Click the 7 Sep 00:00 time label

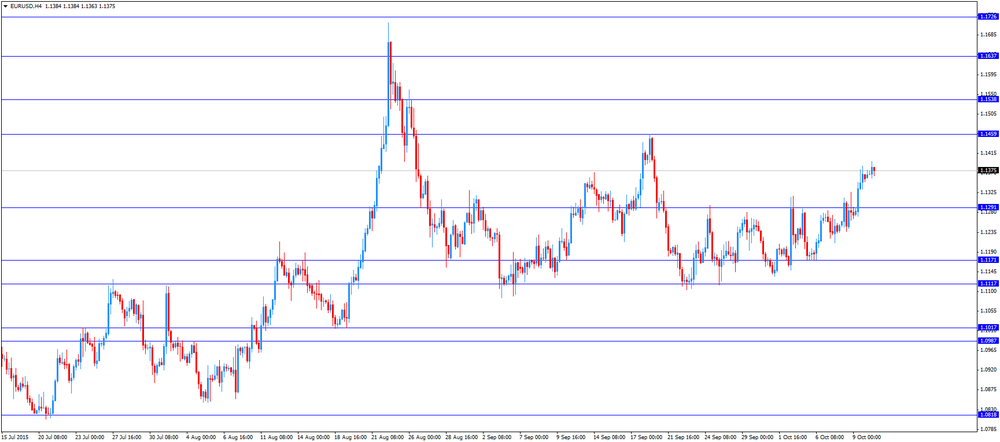point(536,438)
